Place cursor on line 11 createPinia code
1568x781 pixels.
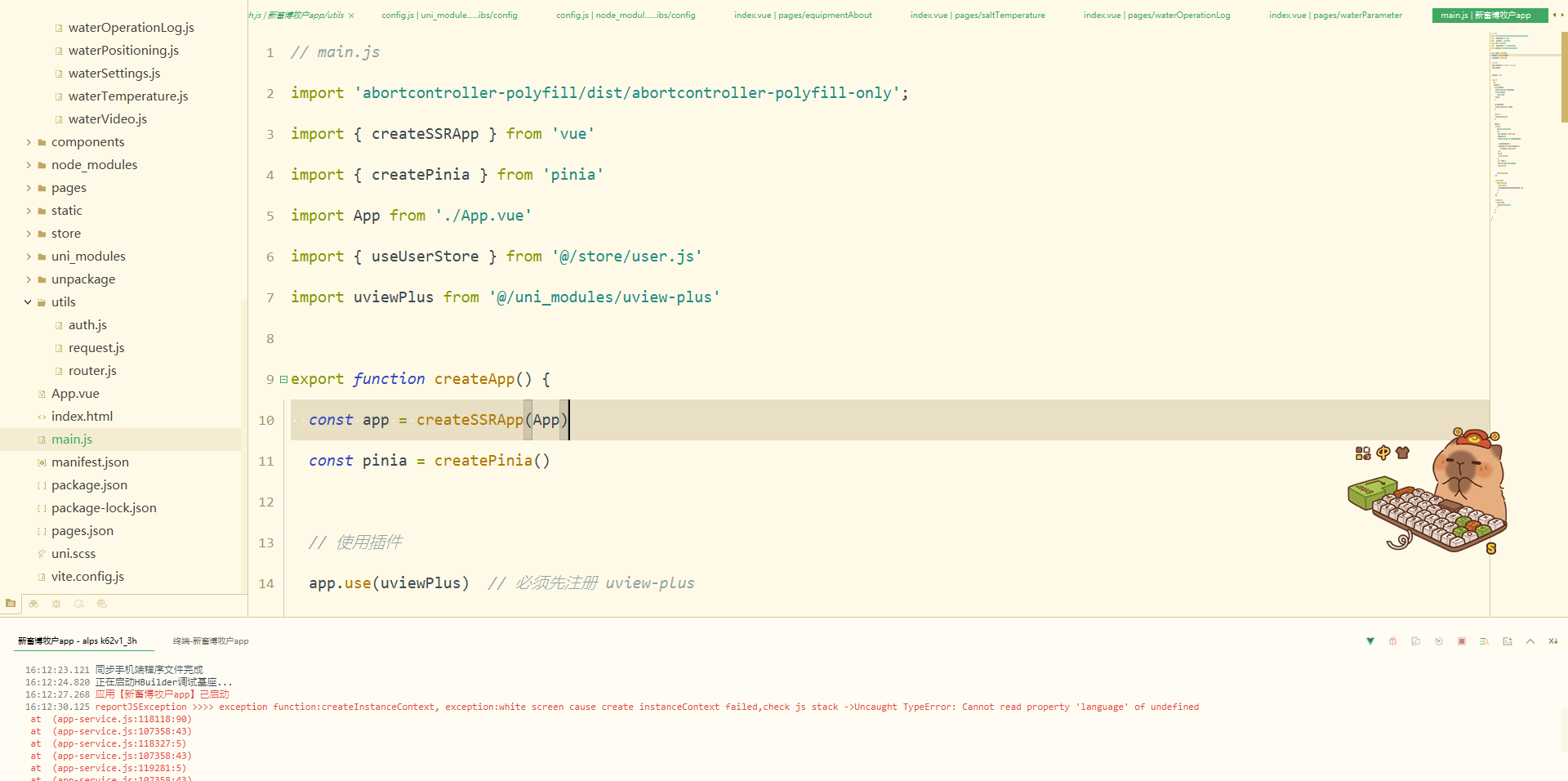pyautogui.click(x=490, y=461)
